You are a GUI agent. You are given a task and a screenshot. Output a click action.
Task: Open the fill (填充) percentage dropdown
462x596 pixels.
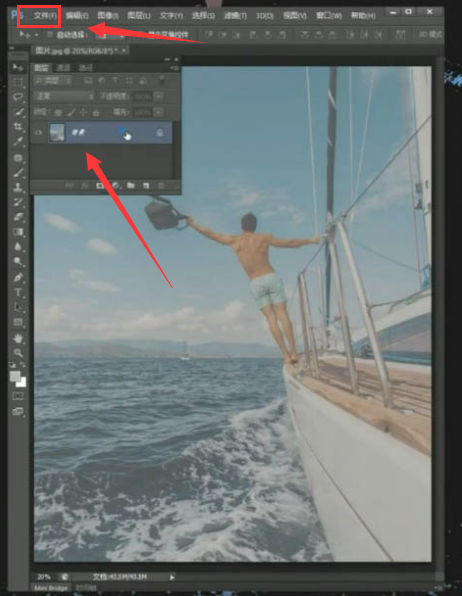[159, 113]
